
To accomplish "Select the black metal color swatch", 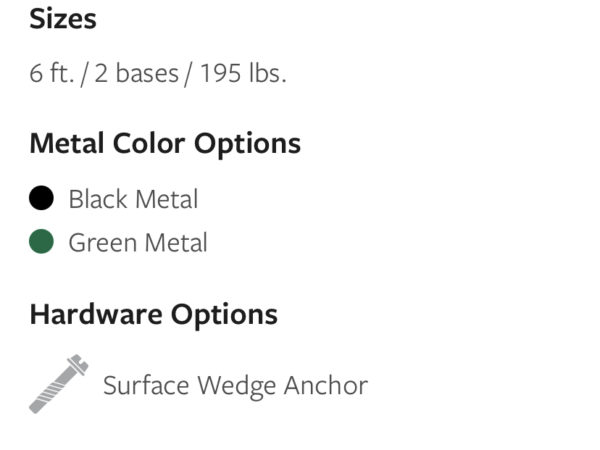I will point(41,198).
